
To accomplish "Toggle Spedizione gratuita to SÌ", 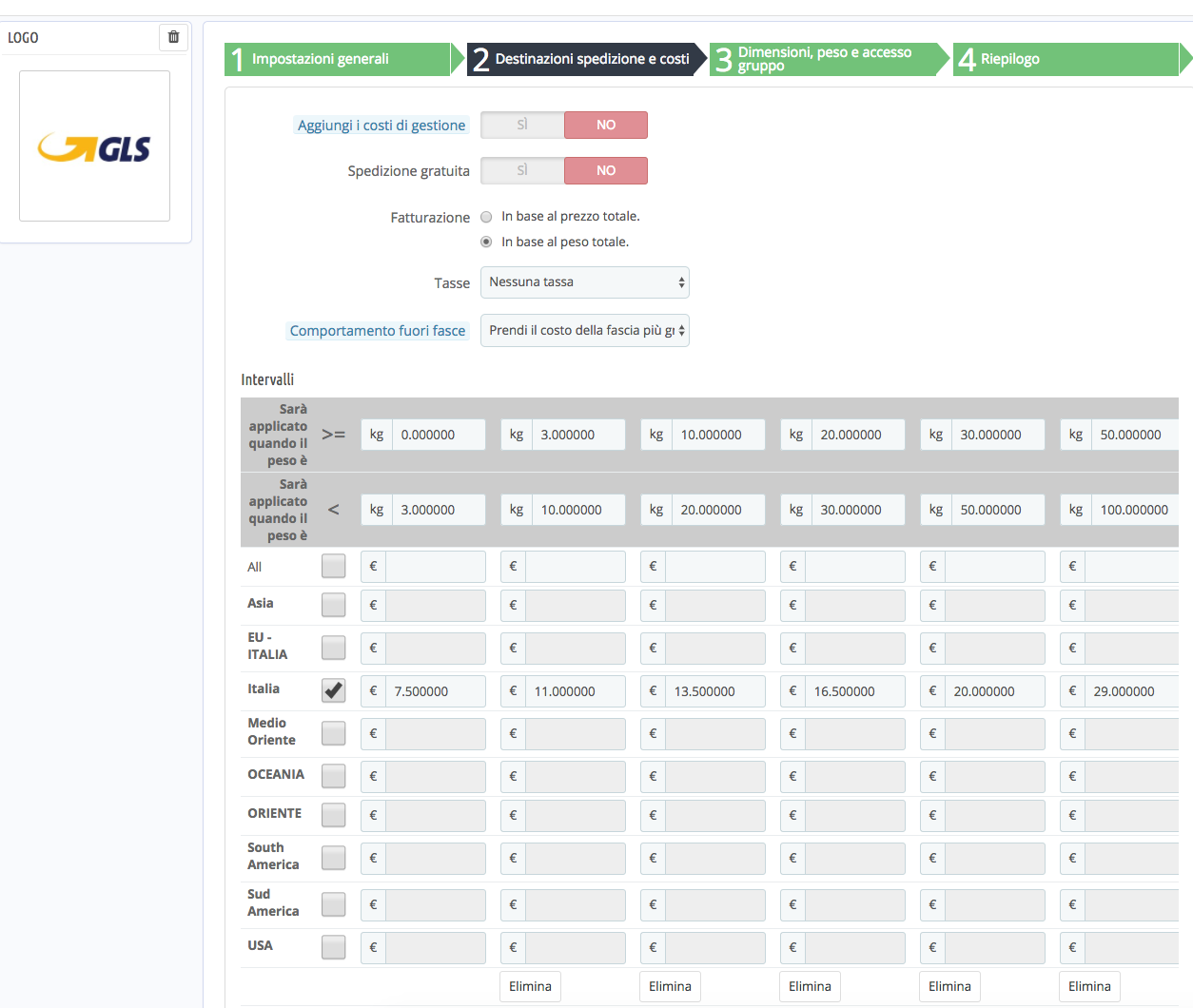I will (x=522, y=170).
